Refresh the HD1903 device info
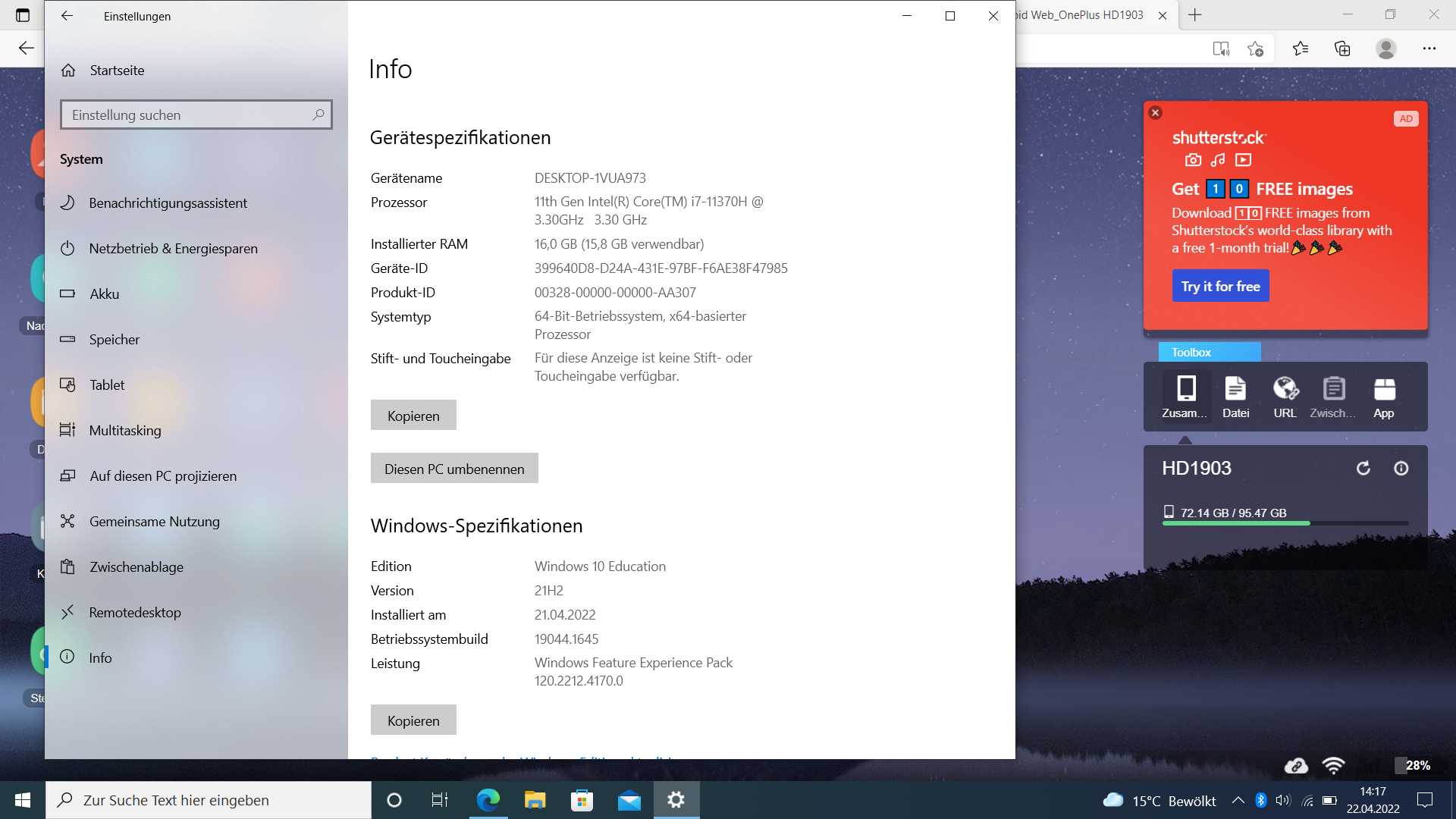 point(1363,469)
